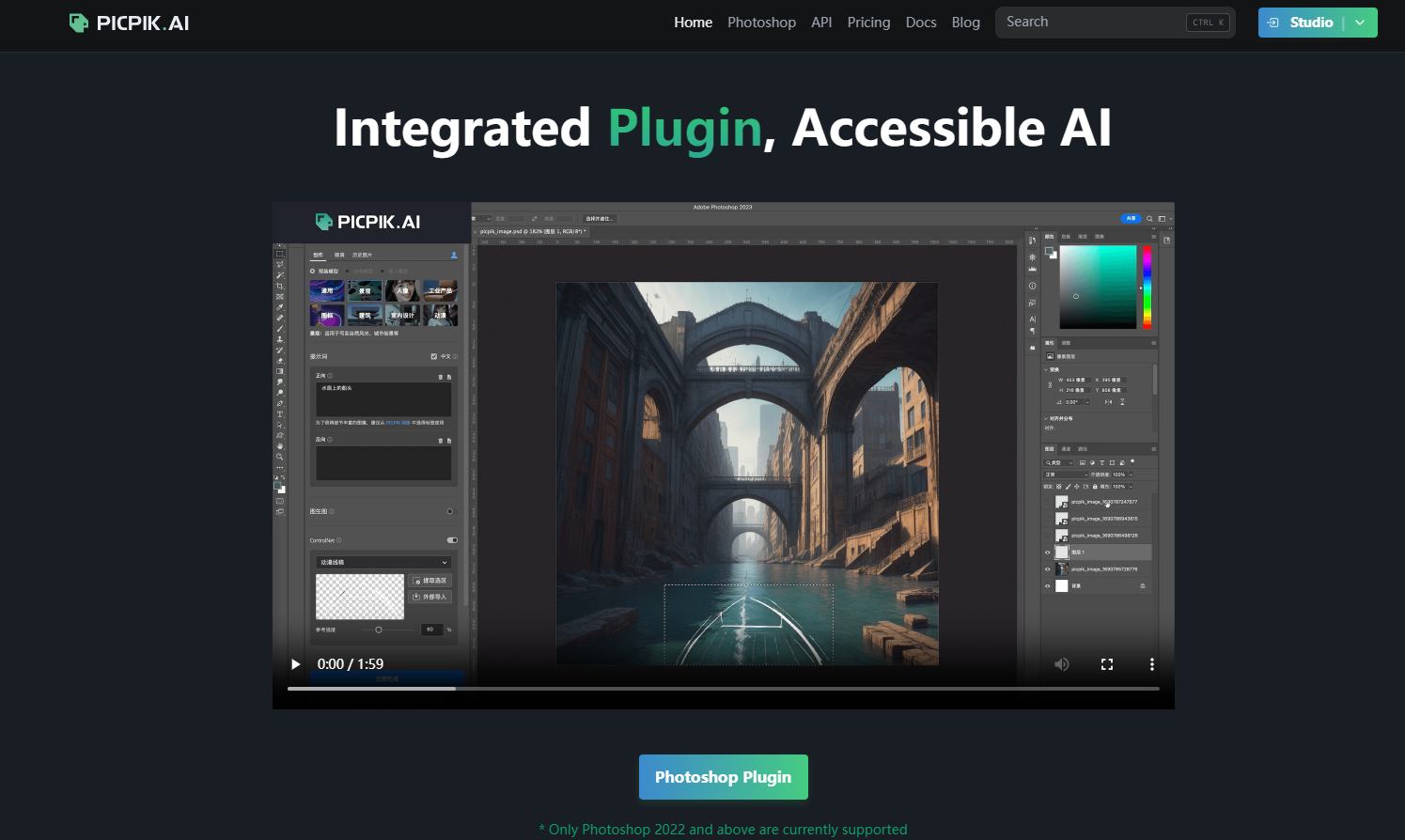1405x840 pixels.
Task: Uncheck the 中文 checkbox in the prompt section
Action: [434, 356]
